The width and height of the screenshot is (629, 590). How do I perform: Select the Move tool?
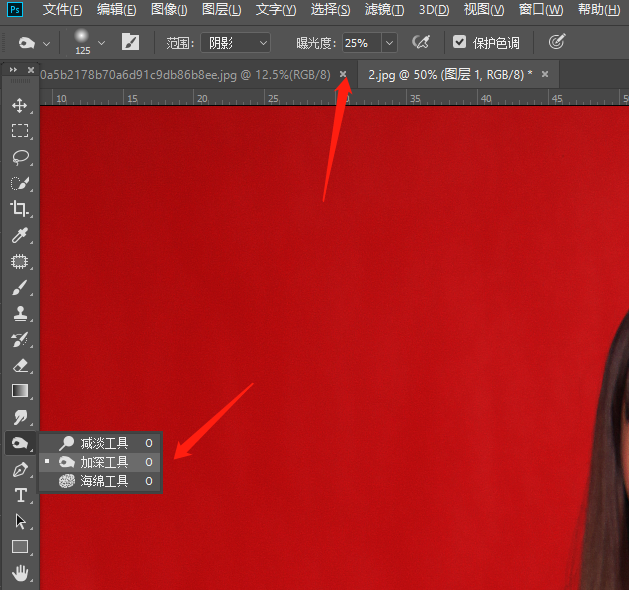click(19, 105)
